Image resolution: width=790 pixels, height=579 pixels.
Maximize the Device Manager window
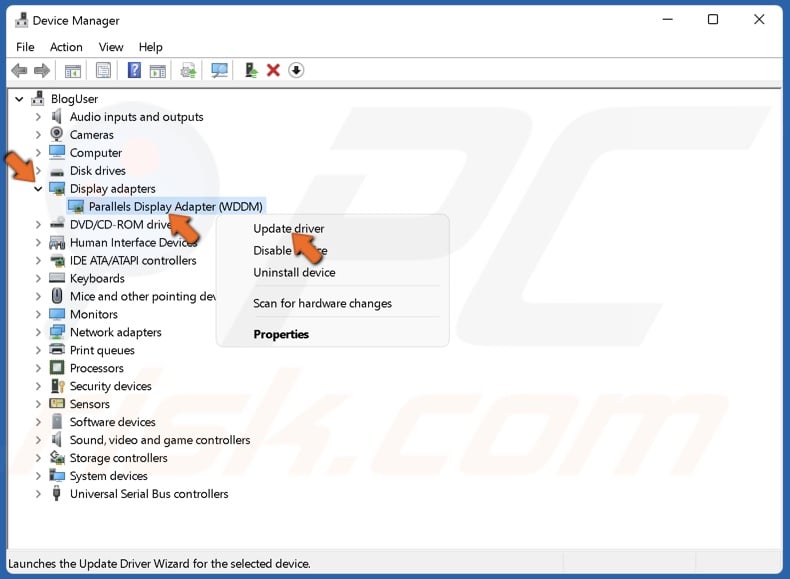click(713, 20)
